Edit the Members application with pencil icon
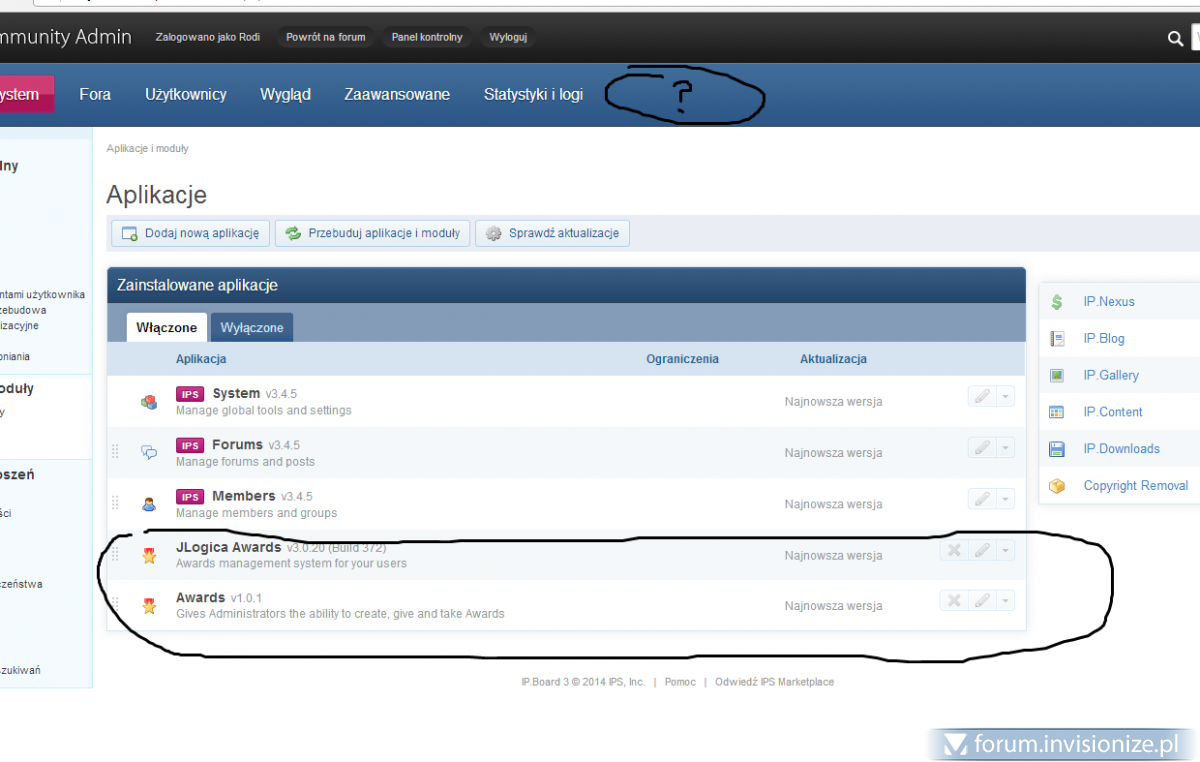 coord(982,498)
